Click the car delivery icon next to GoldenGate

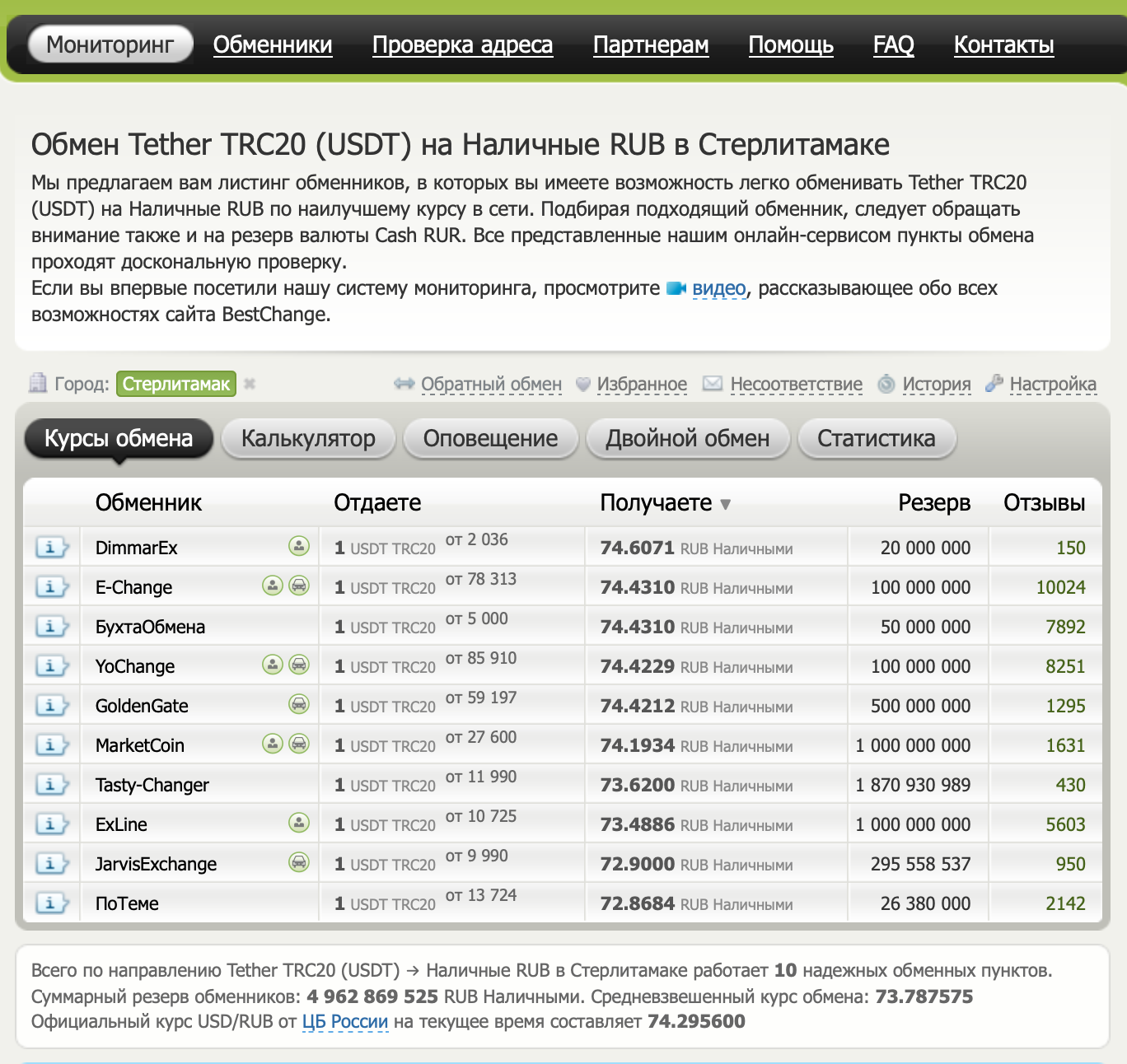tap(299, 703)
